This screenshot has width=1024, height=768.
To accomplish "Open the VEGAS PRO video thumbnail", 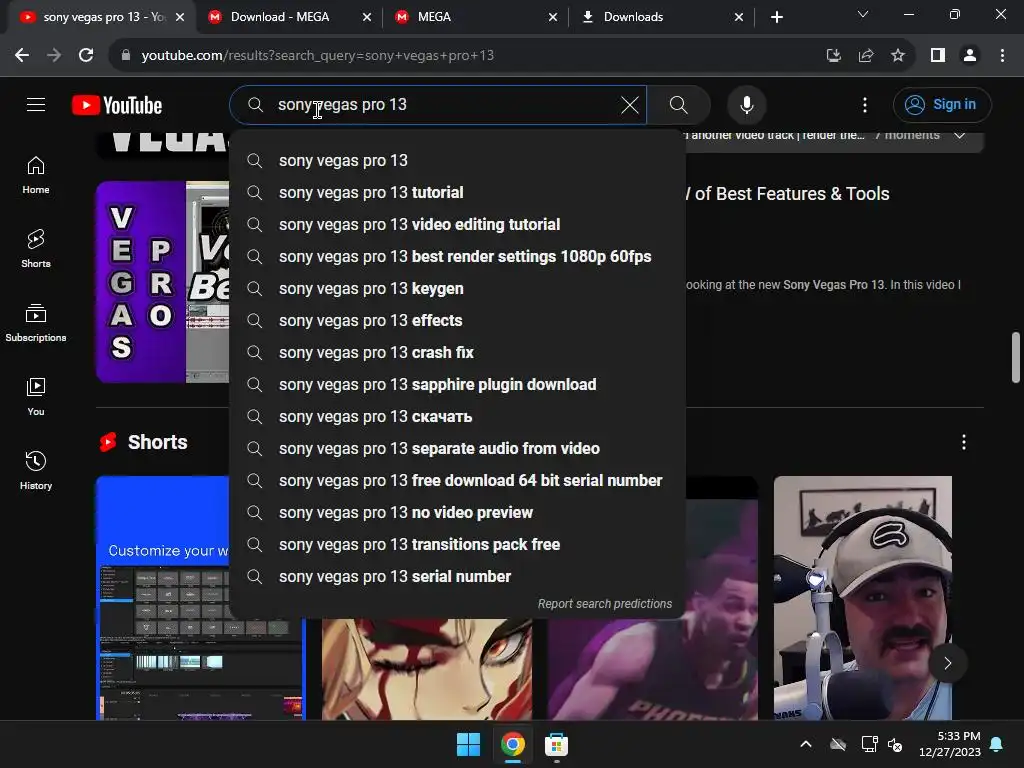I will pyautogui.click(x=163, y=281).
